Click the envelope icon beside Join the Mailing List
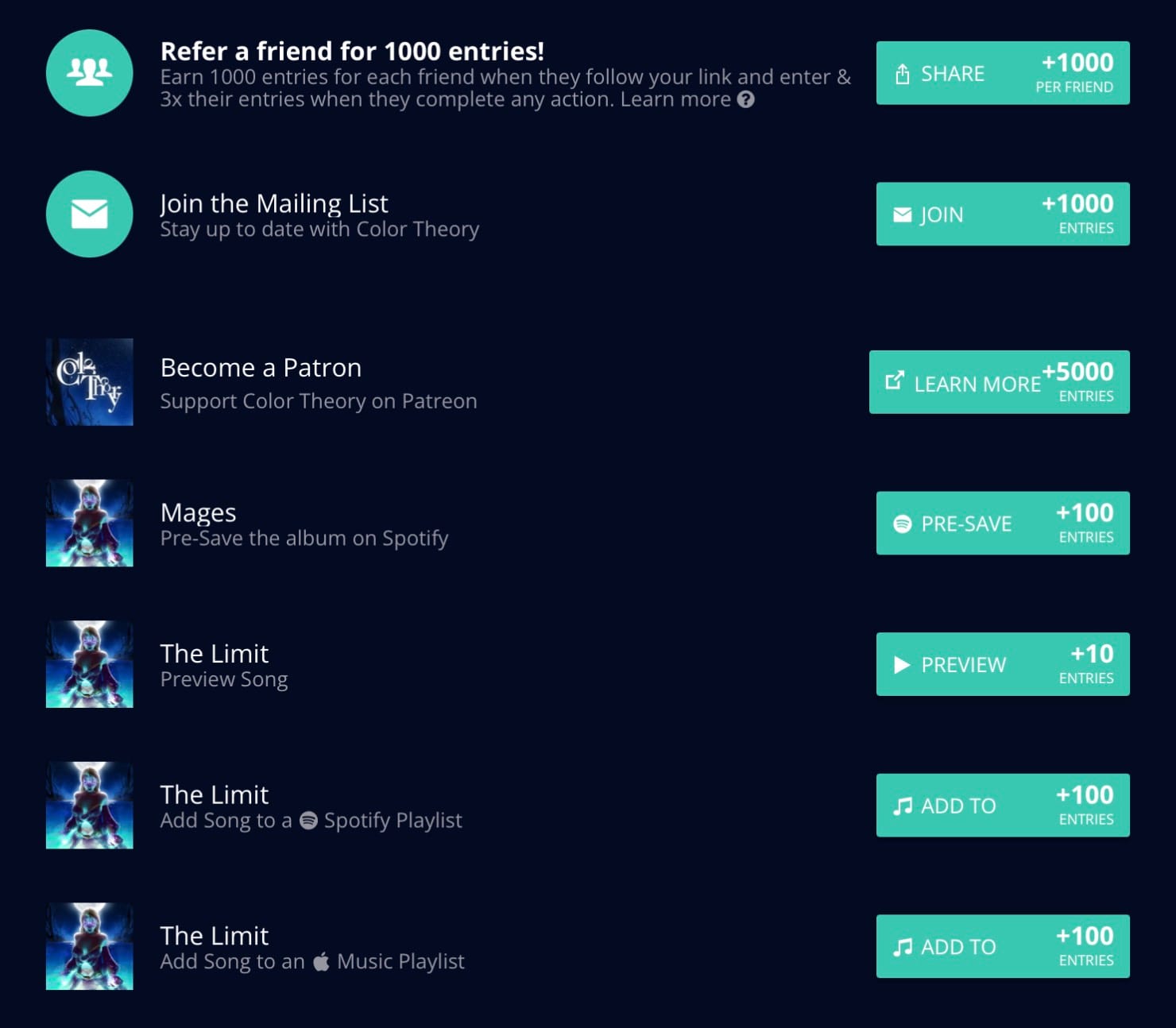 tap(89, 214)
